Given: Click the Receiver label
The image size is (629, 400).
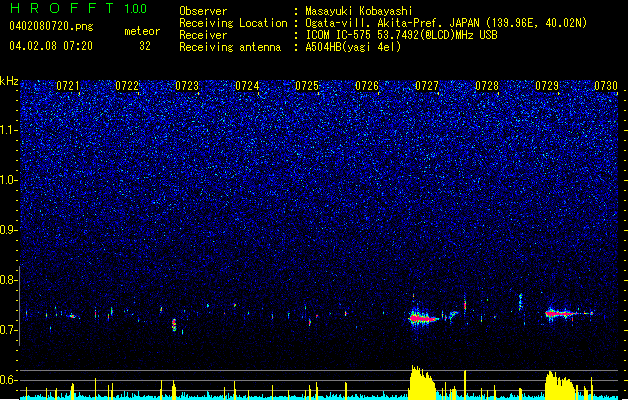Looking at the screenshot, I should click(x=203, y=35).
